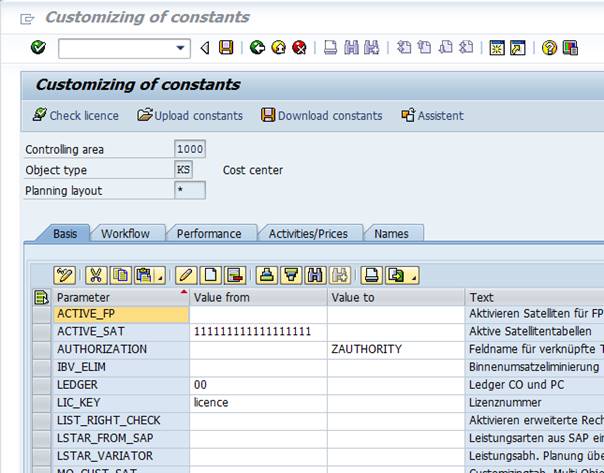Click the binoculars Find icon in grid toolbar
This screenshot has height=473, width=604.
tap(316, 275)
